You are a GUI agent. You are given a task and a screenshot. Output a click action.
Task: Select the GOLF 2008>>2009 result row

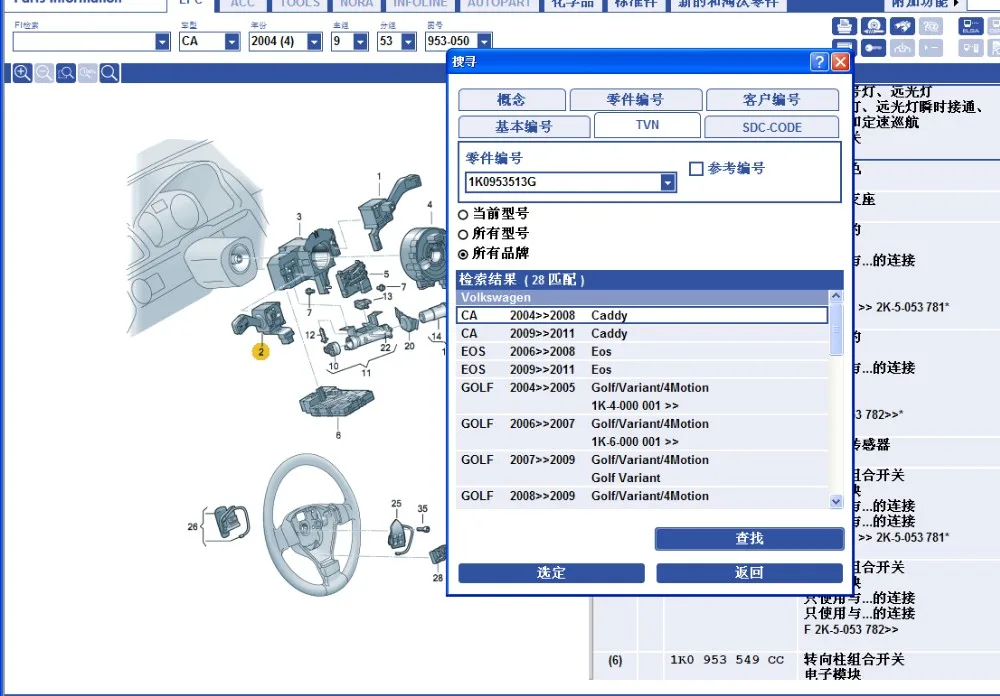point(642,496)
